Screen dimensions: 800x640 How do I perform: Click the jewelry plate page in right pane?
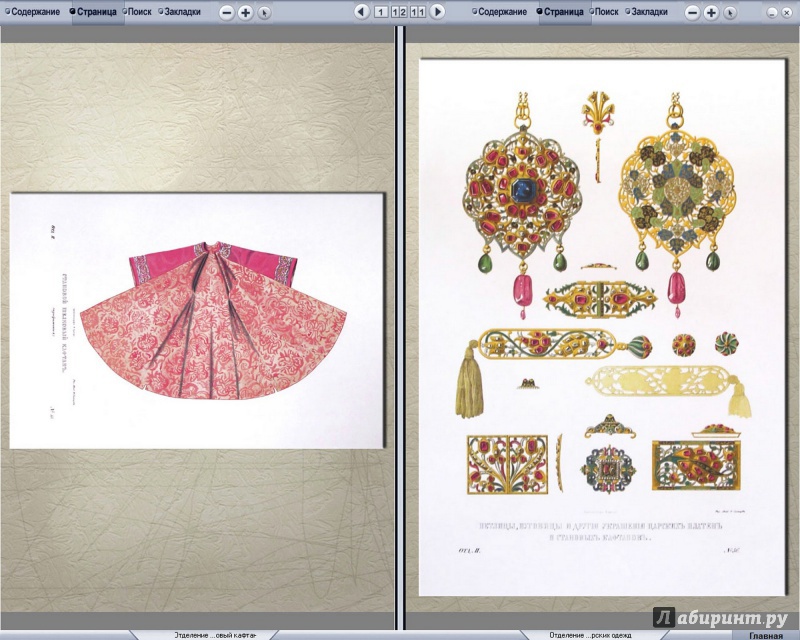pyautogui.click(x=602, y=327)
